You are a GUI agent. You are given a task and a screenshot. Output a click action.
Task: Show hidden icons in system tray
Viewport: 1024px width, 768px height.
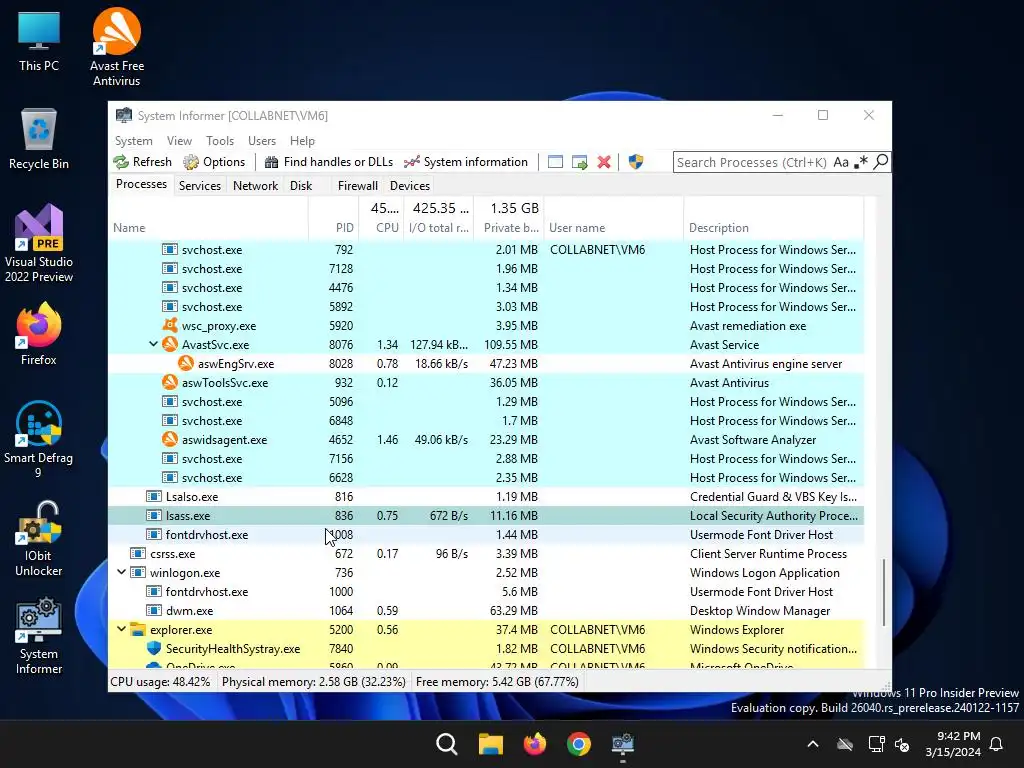tap(813, 744)
